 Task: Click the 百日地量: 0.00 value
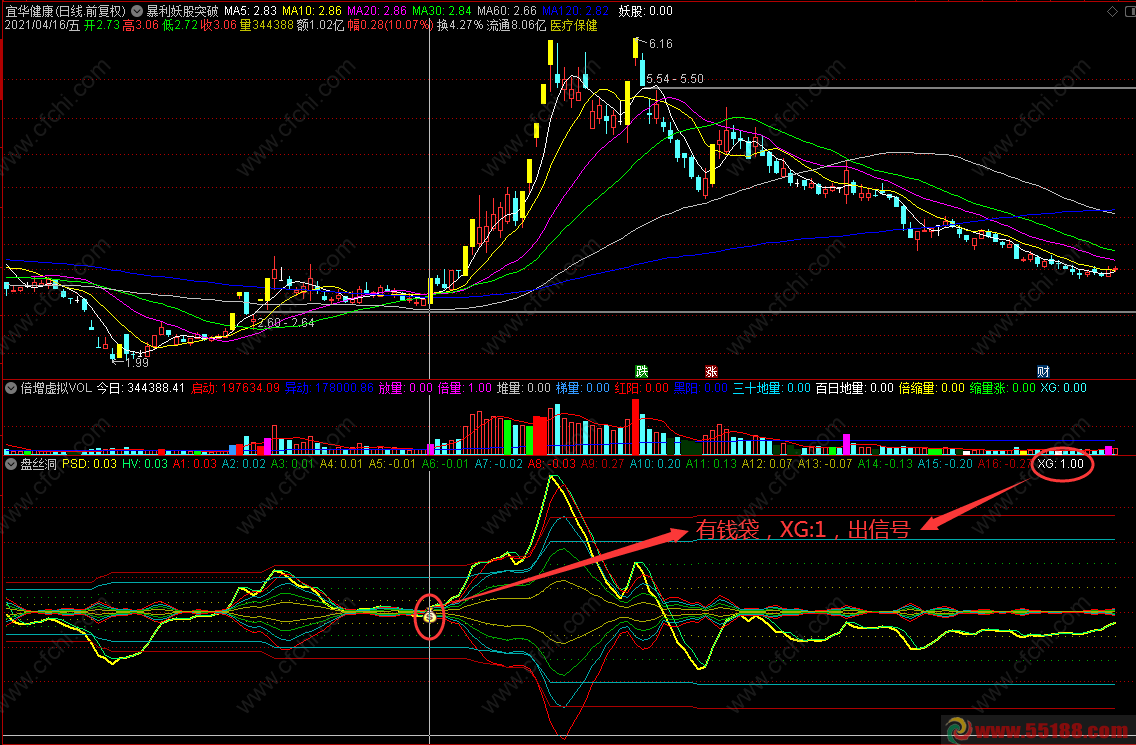[855, 388]
